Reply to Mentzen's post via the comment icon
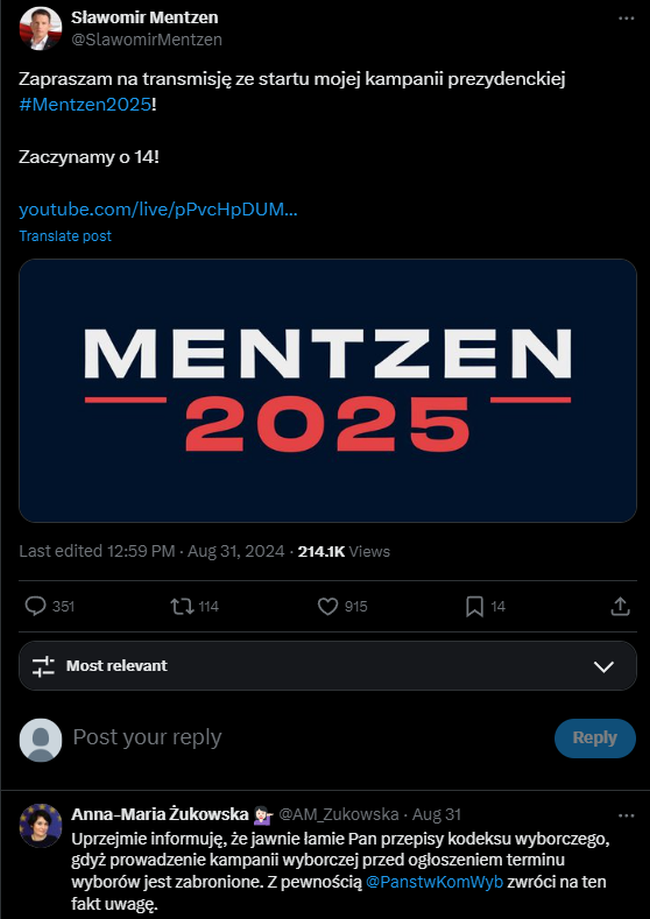 pyautogui.click(x=36, y=606)
